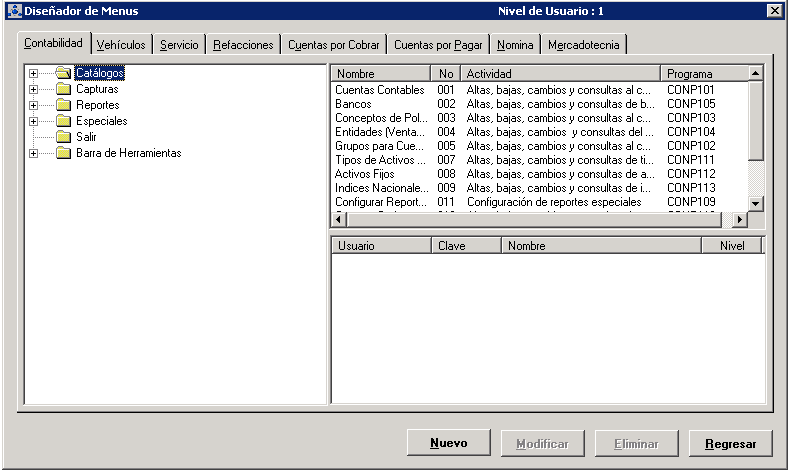
Task: Sort list by Programa column header
Action: [703, 74]
